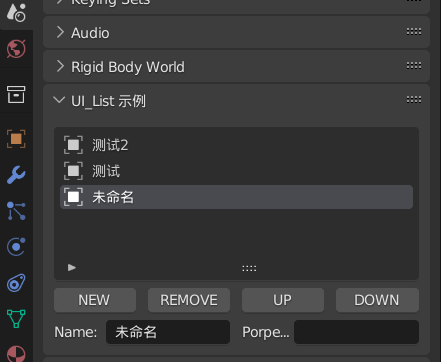Open the Object properties tab

coord(16,139)
